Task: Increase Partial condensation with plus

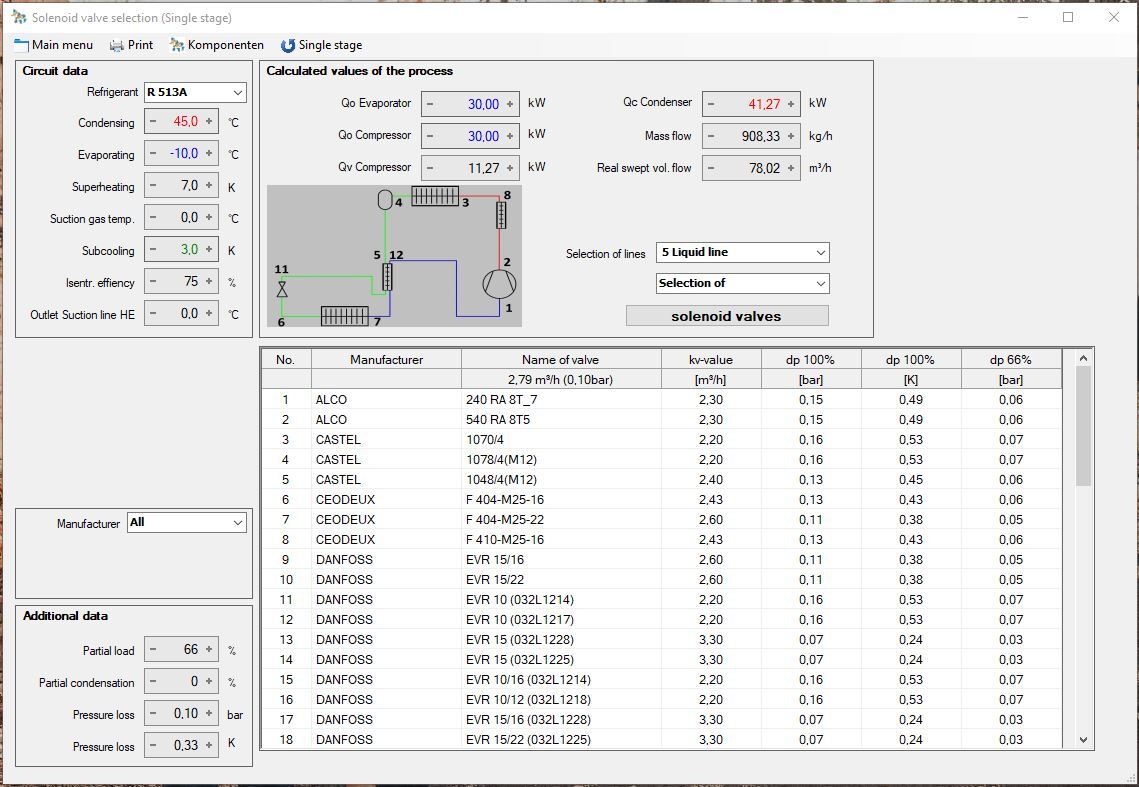Action: (209, 682)
